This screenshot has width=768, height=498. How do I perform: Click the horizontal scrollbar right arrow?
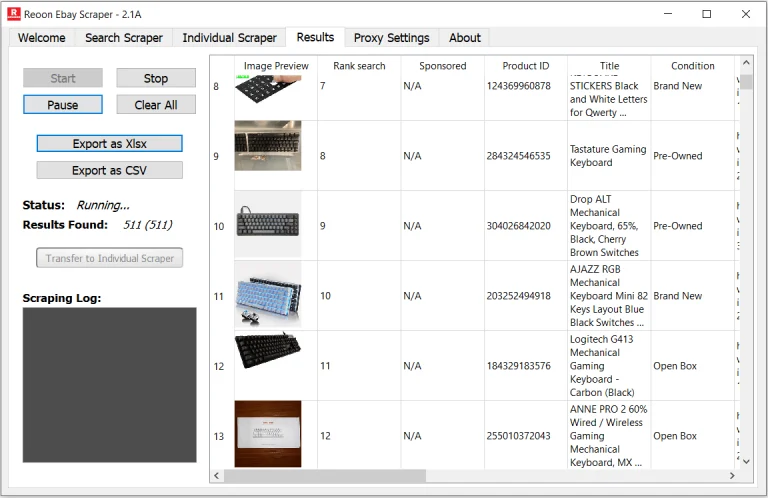click(x=732, y=475)
